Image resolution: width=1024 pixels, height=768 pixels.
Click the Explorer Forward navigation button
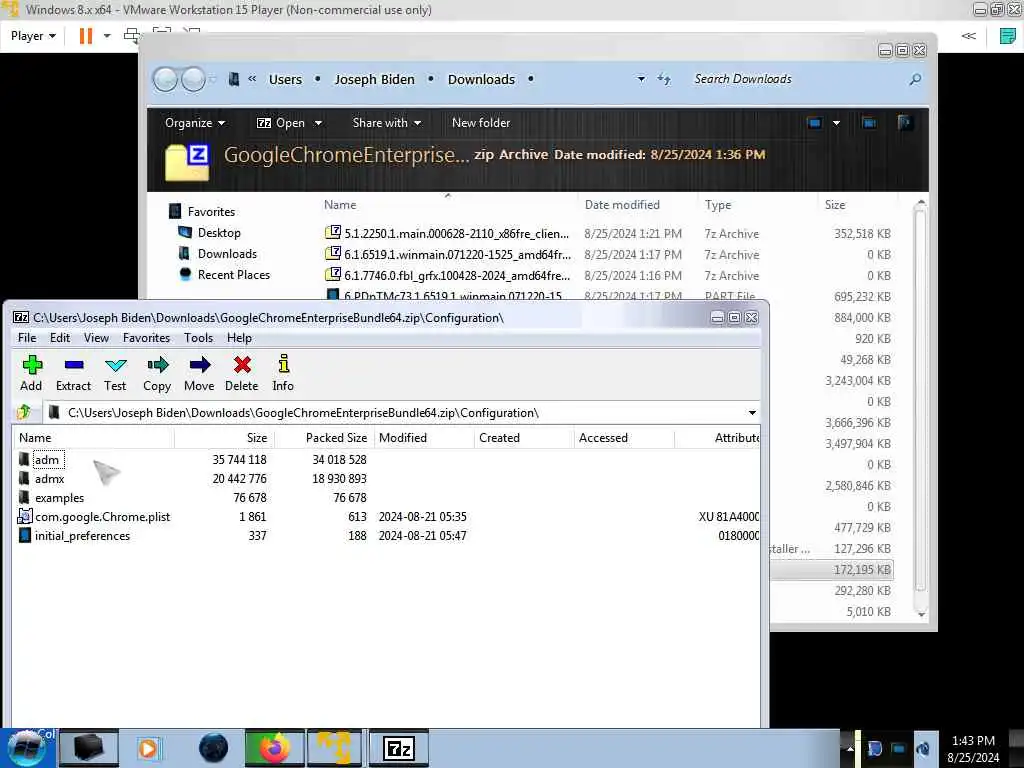(193, 80)
